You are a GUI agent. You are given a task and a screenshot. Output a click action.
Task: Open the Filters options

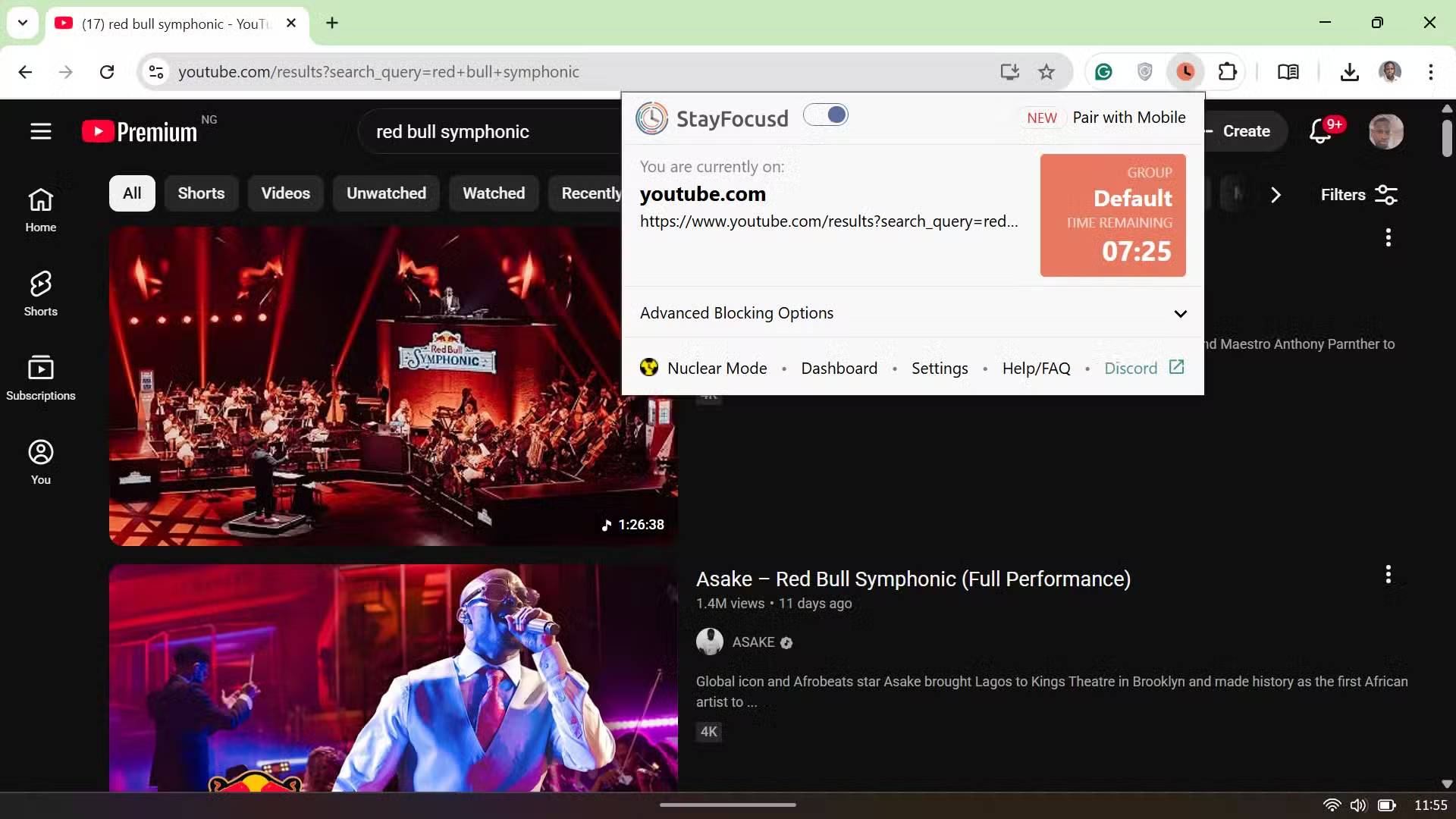click(x=1359, y=195)
